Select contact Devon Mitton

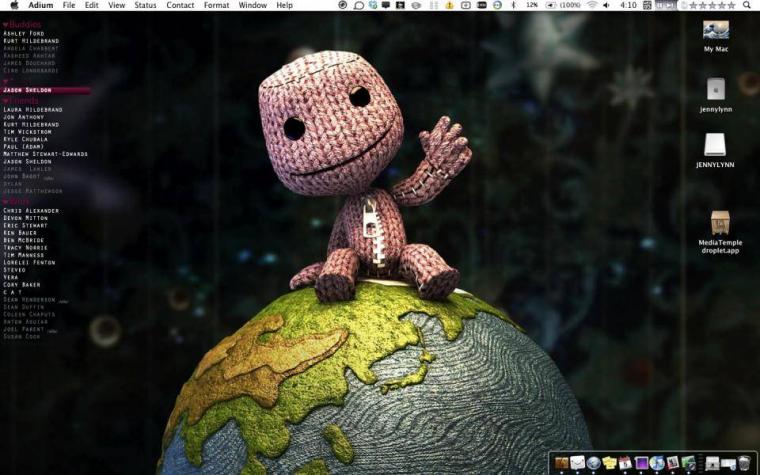pyautogui.click(x=26, y=218)
